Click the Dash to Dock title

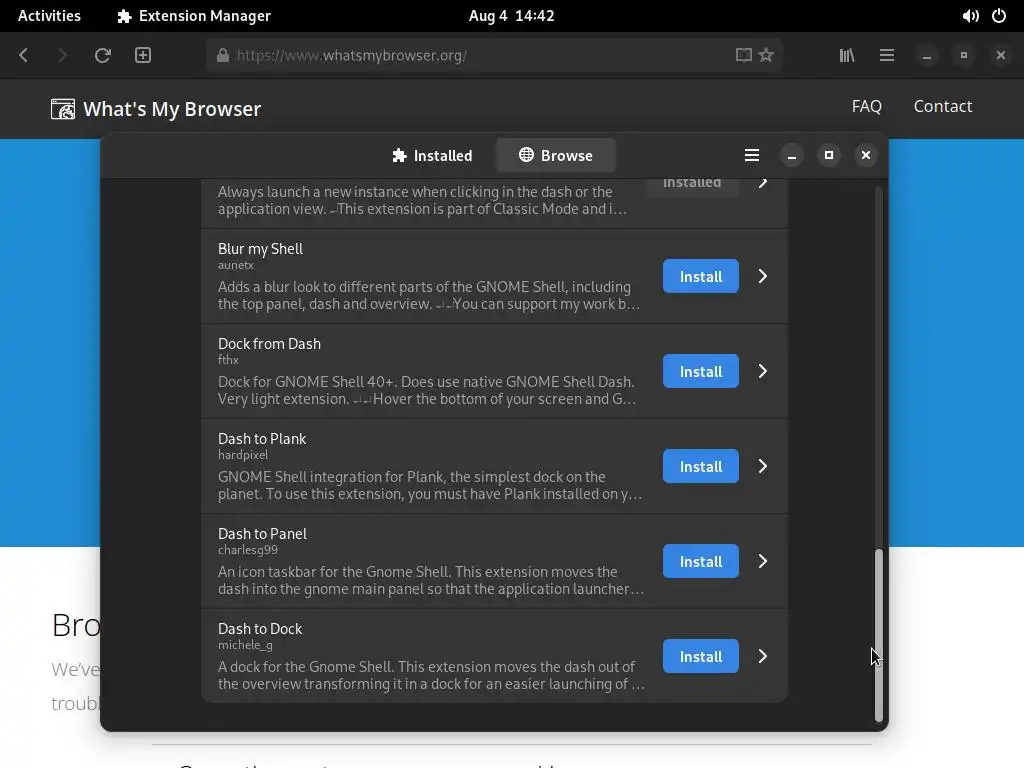coord(260,629)
